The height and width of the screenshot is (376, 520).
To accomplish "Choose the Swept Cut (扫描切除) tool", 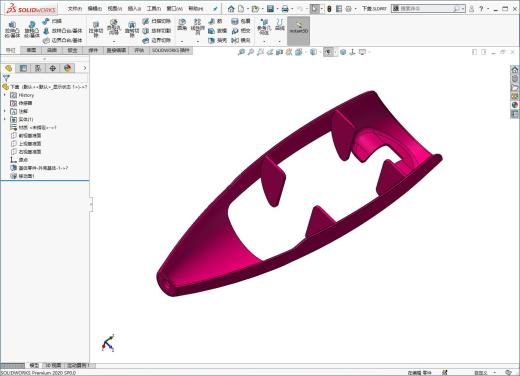I will (x=157, y=21).
